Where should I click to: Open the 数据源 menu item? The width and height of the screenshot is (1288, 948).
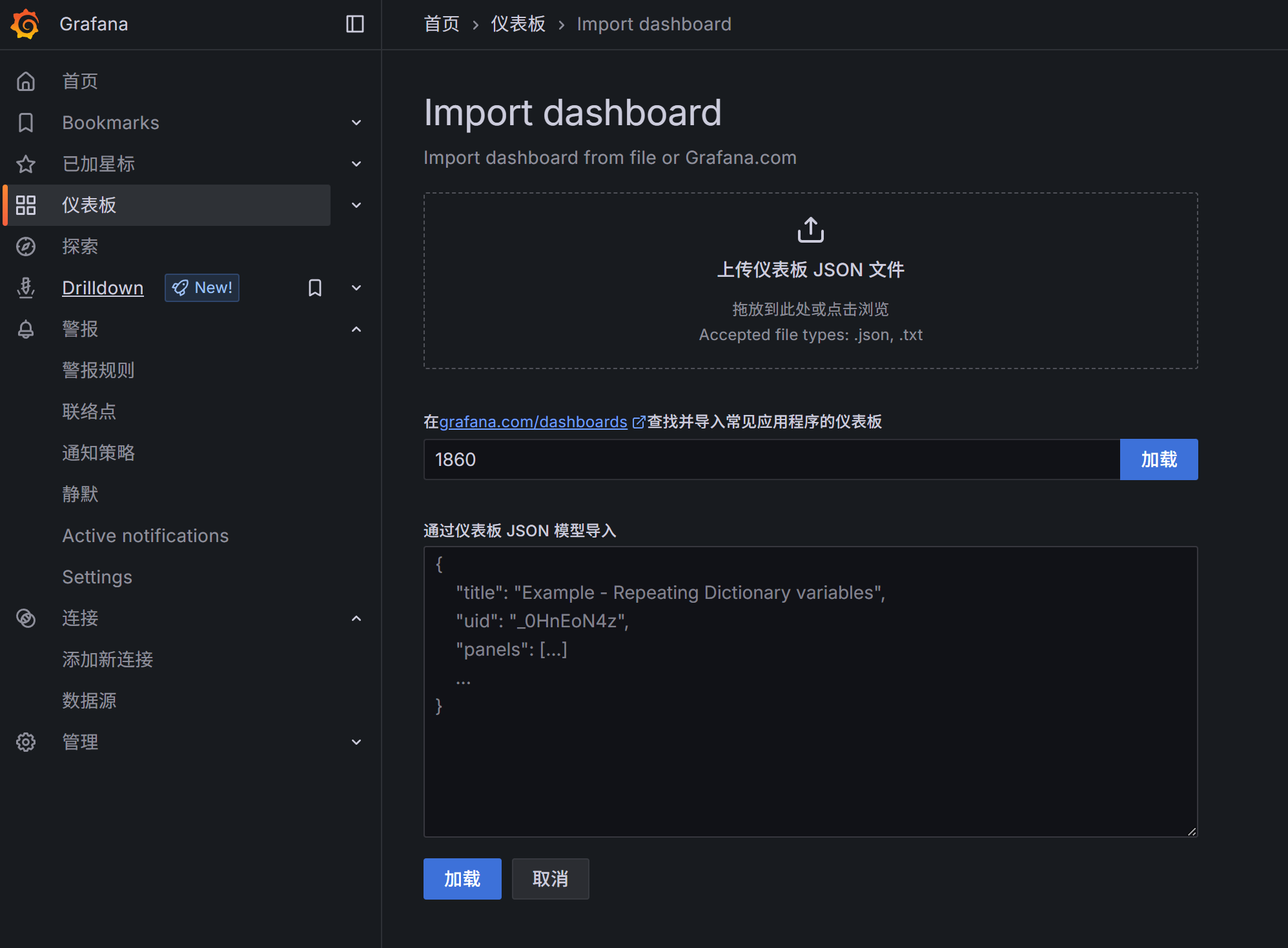tap(89, 701)
